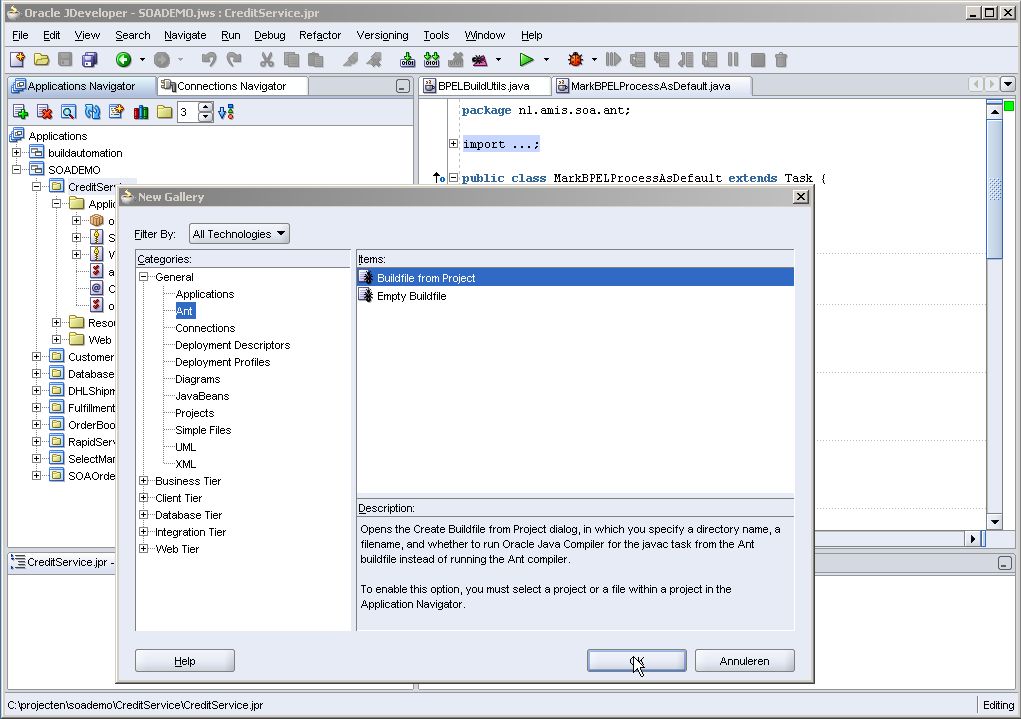Image resolution: width=1021 pixels, height=719 pixels.
Task: Switch to the Connections Navigator tab
Action: click(230, 86)
